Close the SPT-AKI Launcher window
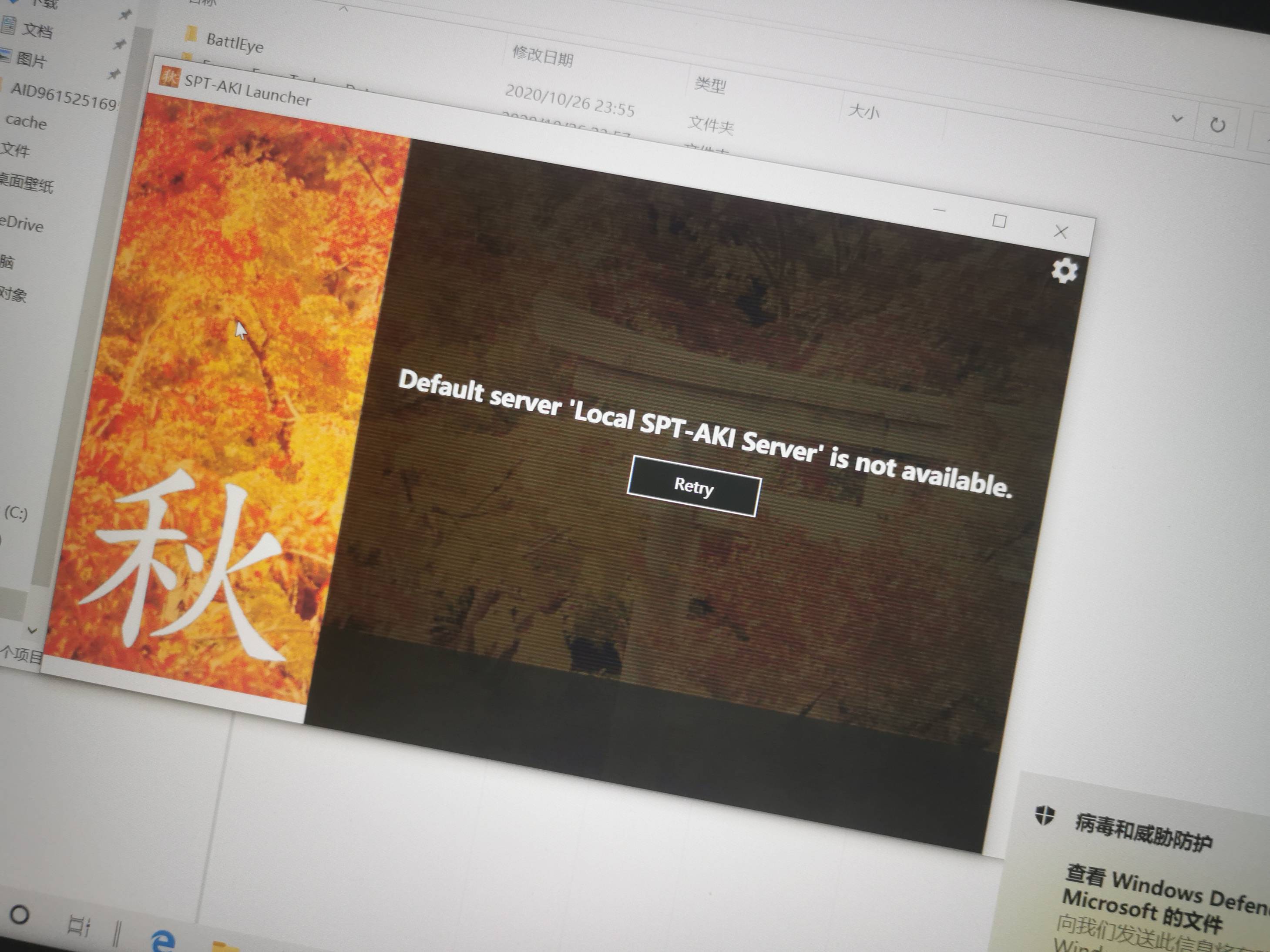The image size is (1270, 952). coord(1061,232)
